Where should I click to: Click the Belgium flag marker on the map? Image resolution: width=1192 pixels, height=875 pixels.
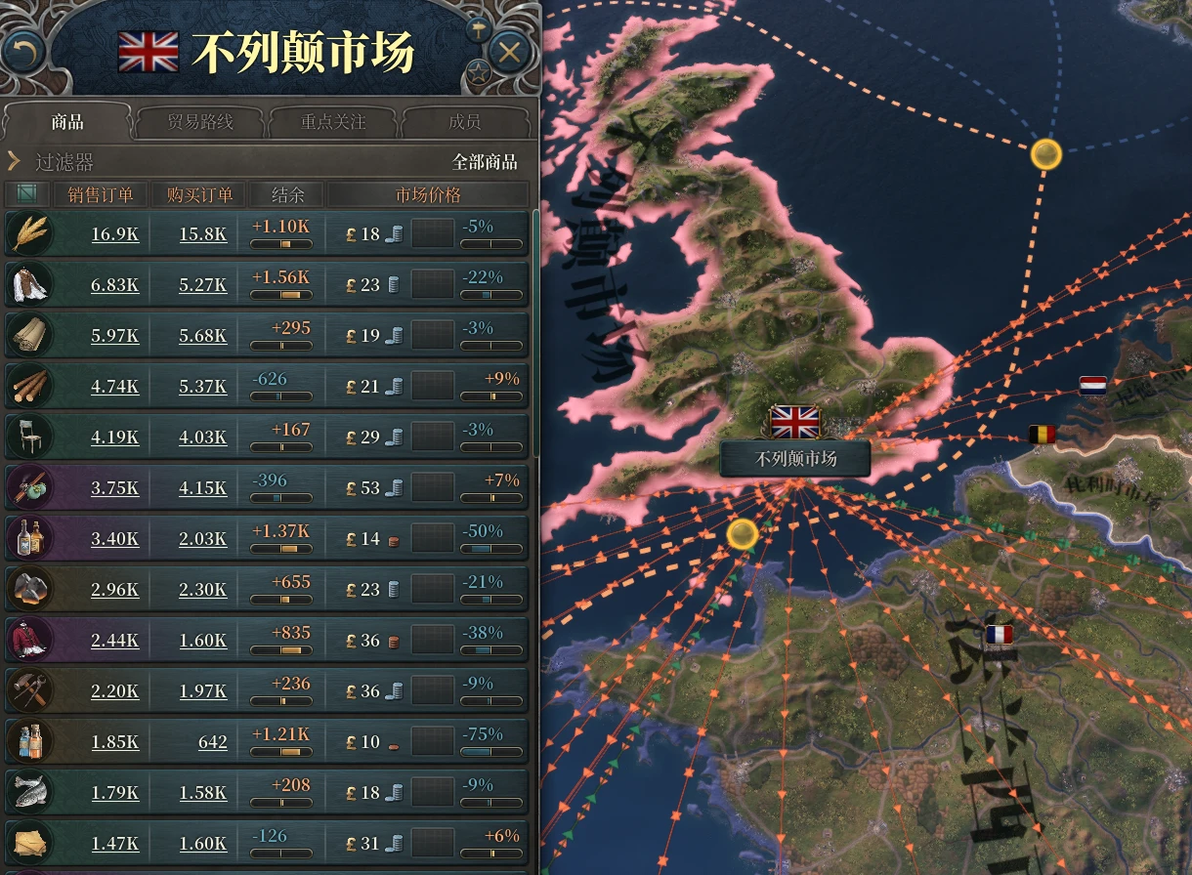pyautogui.click(x=1041, y=434)
